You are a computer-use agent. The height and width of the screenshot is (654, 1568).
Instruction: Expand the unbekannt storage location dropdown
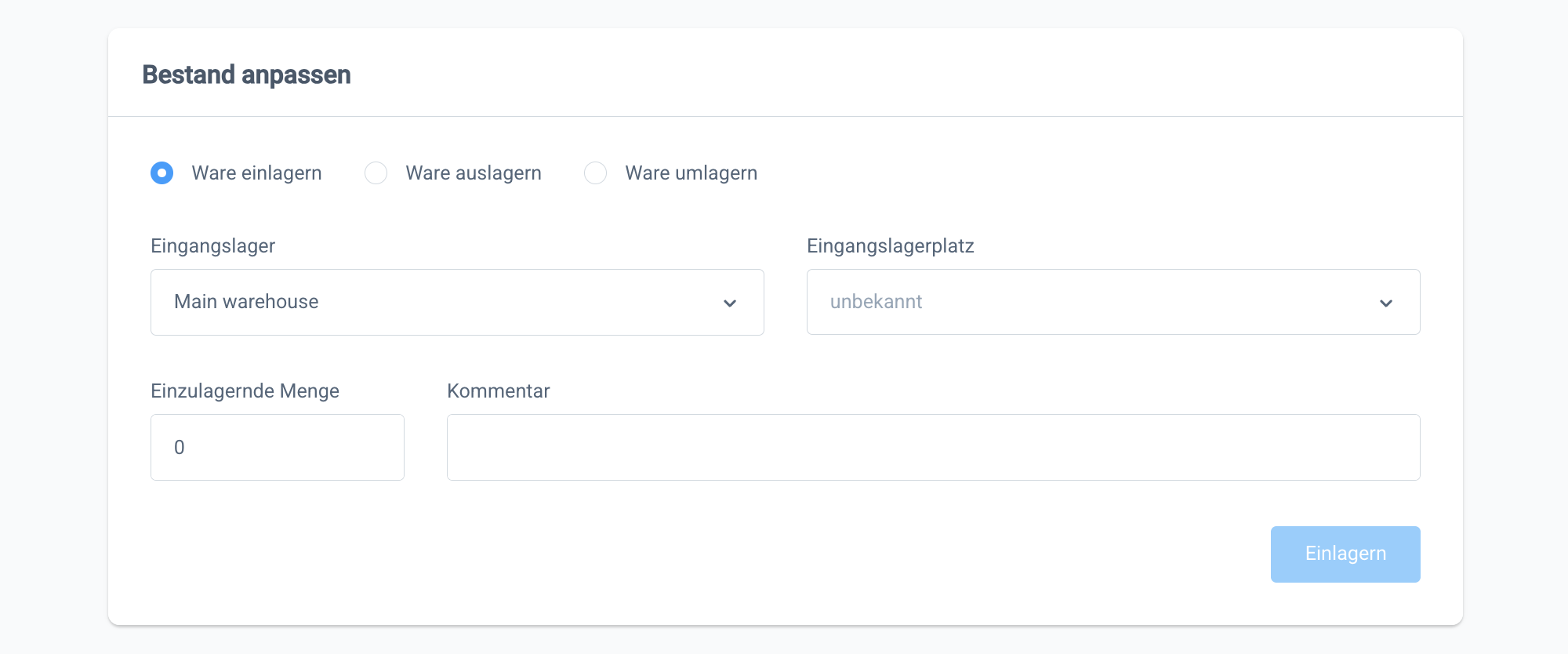coord(1112,303)
